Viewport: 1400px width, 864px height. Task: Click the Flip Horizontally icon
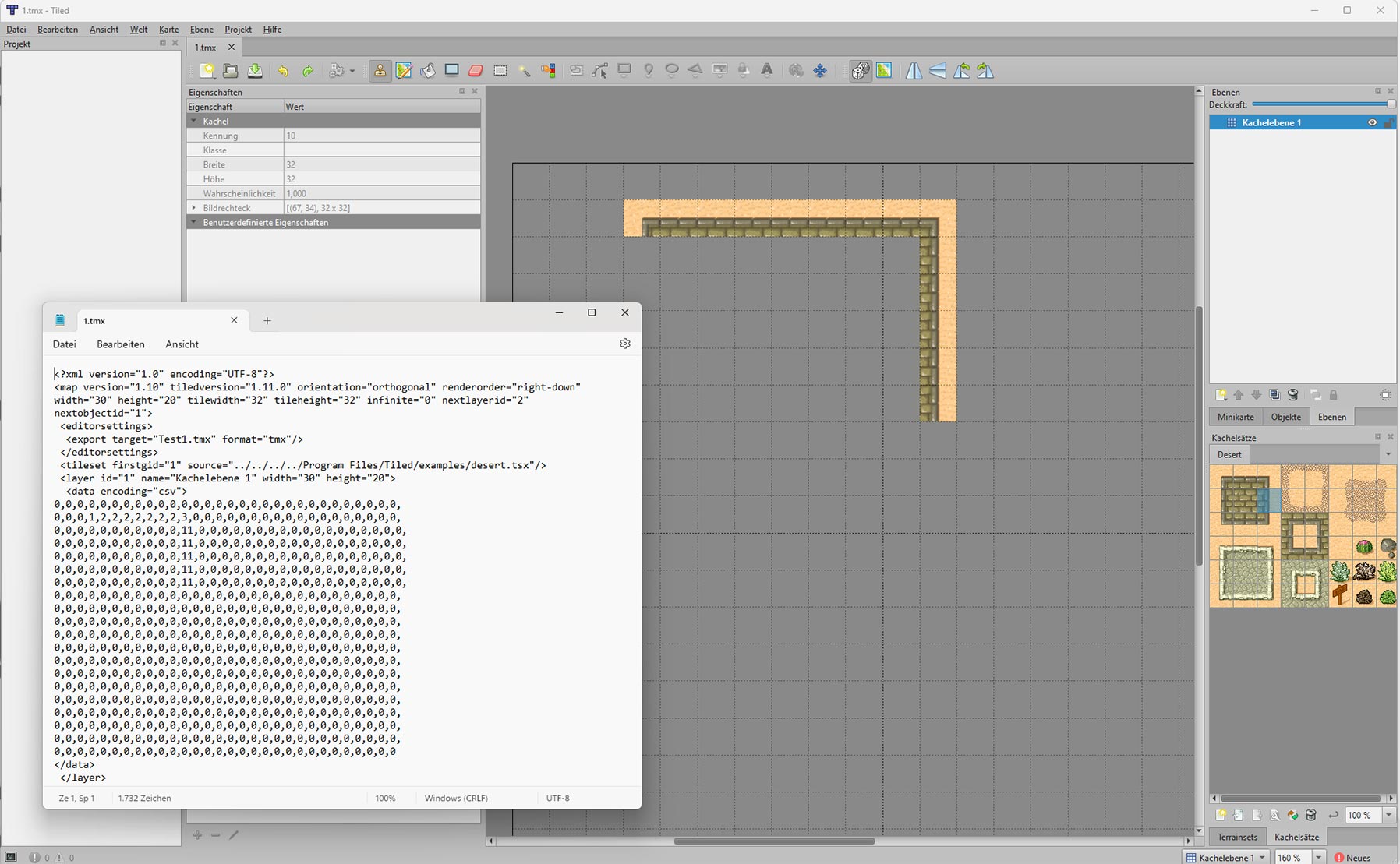(914, 71)
